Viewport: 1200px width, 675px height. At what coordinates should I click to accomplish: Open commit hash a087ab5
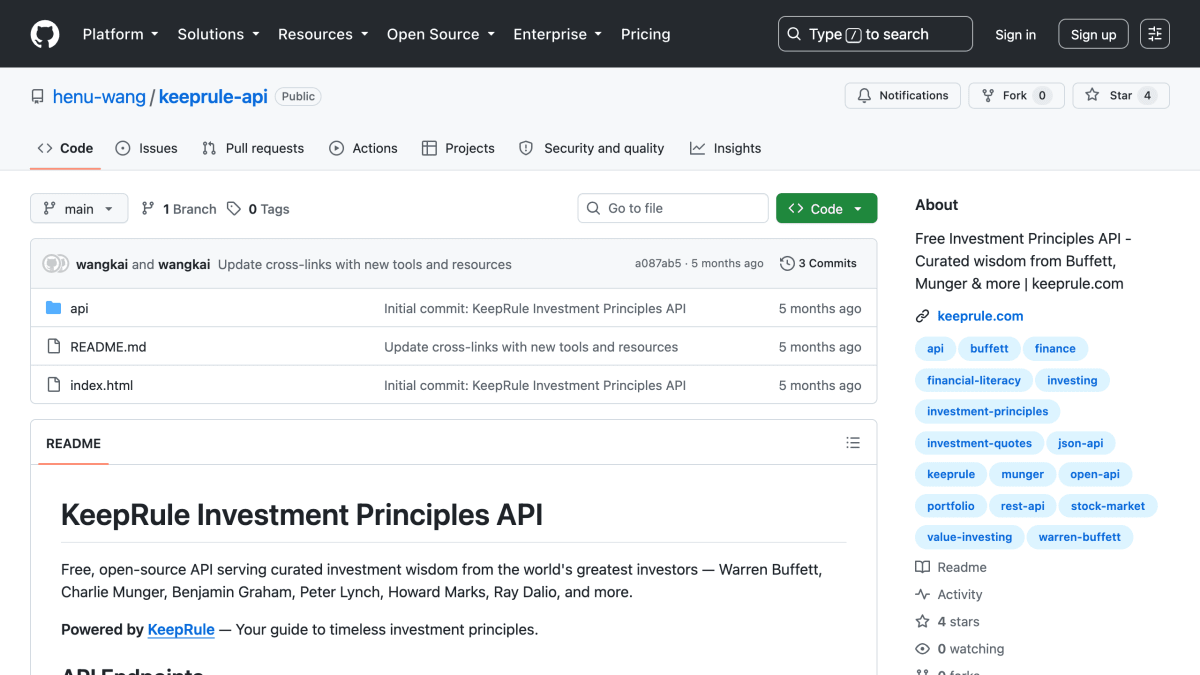click(658, 264)
